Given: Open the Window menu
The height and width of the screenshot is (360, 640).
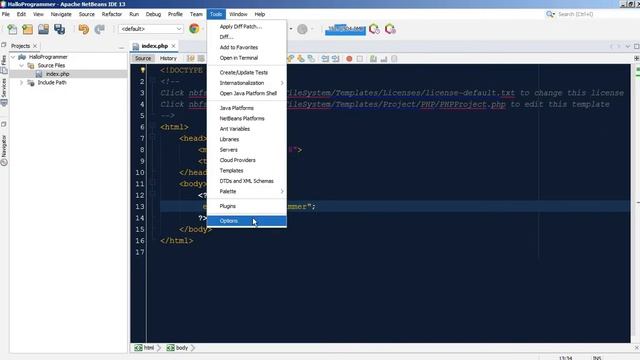Looking at the screenshot, I should click(238, 14).
